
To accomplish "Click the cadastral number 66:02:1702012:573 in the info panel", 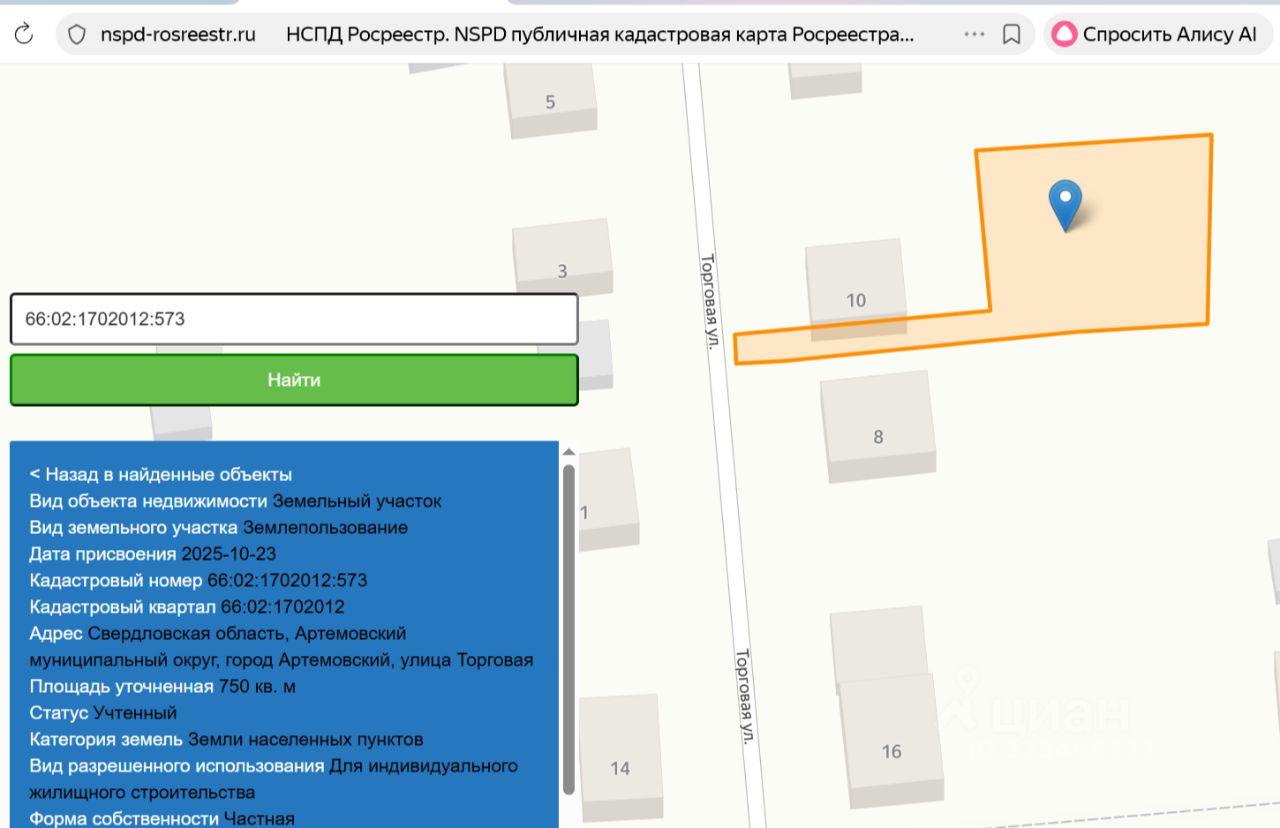I will [x=287, y=580].
